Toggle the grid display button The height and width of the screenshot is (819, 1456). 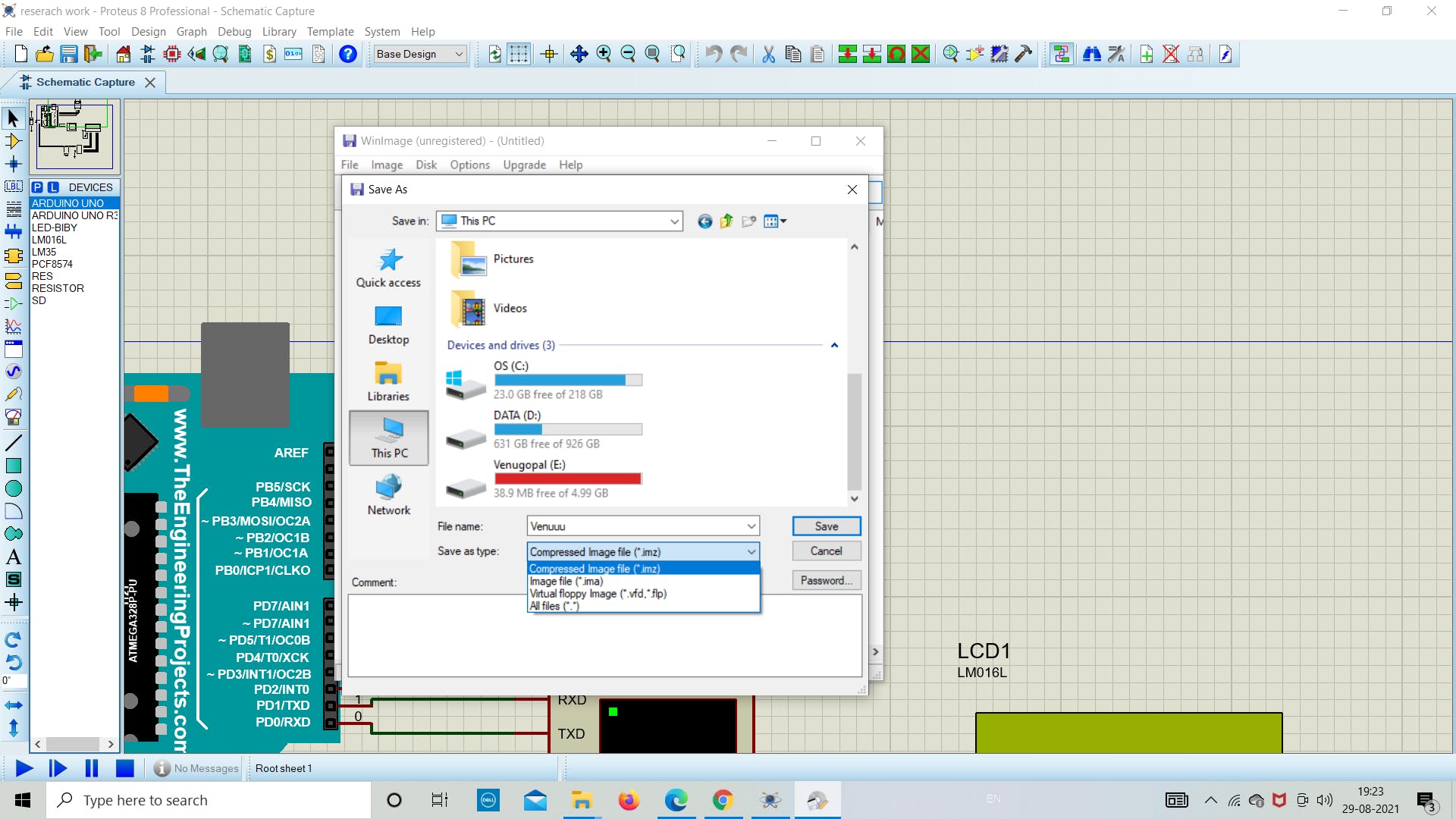click(519, 54)
